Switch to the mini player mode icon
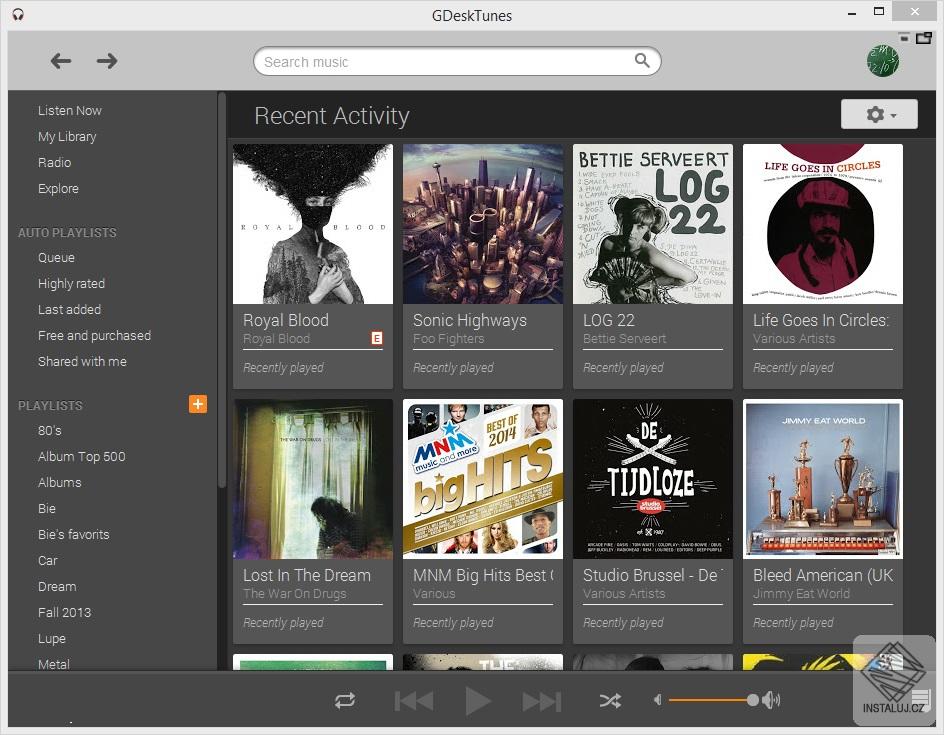This screenshot has width=944, height=735. click(x=924, y=38)
